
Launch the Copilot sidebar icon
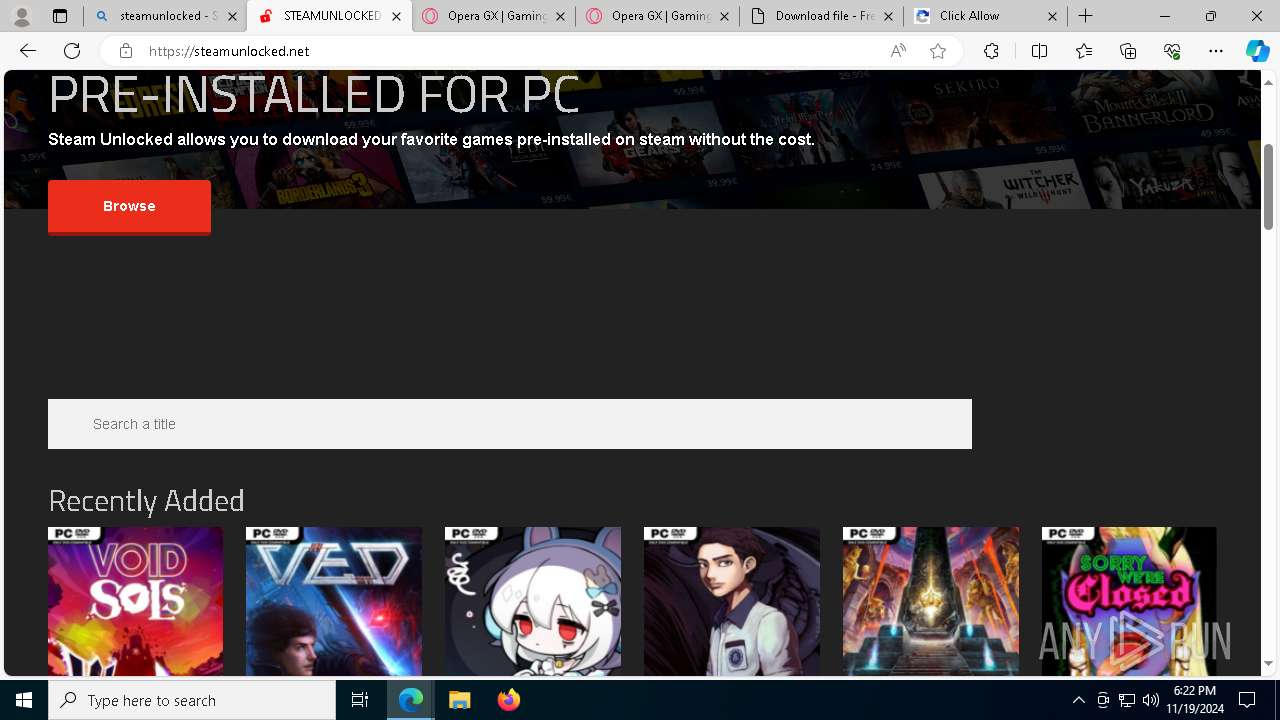tap(1257, 51)
